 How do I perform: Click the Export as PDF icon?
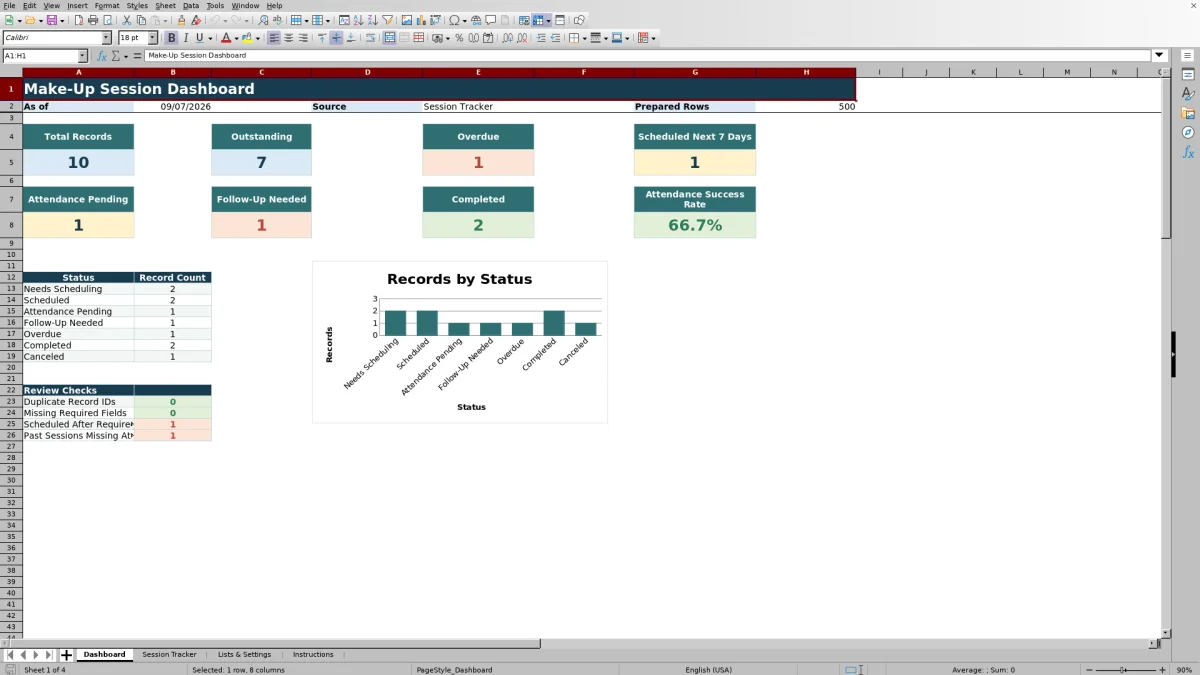coord(78,20)
